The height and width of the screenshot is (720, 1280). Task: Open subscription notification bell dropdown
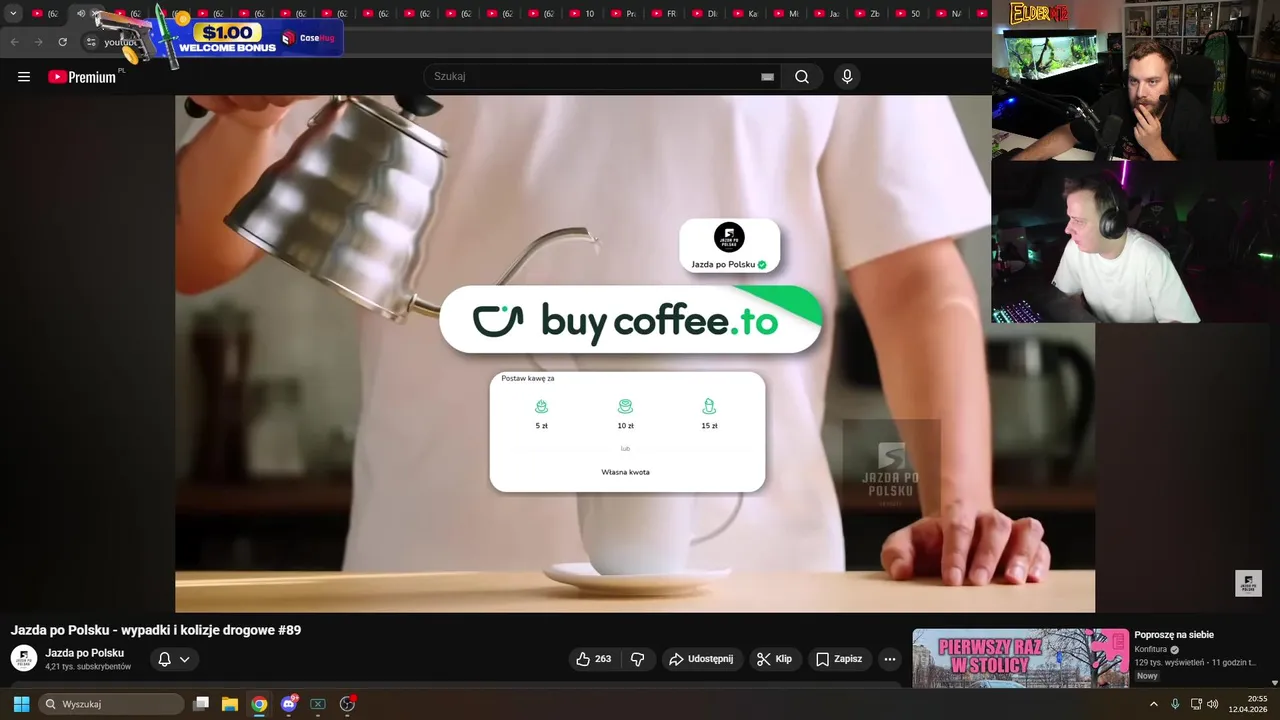pos(174,659)
